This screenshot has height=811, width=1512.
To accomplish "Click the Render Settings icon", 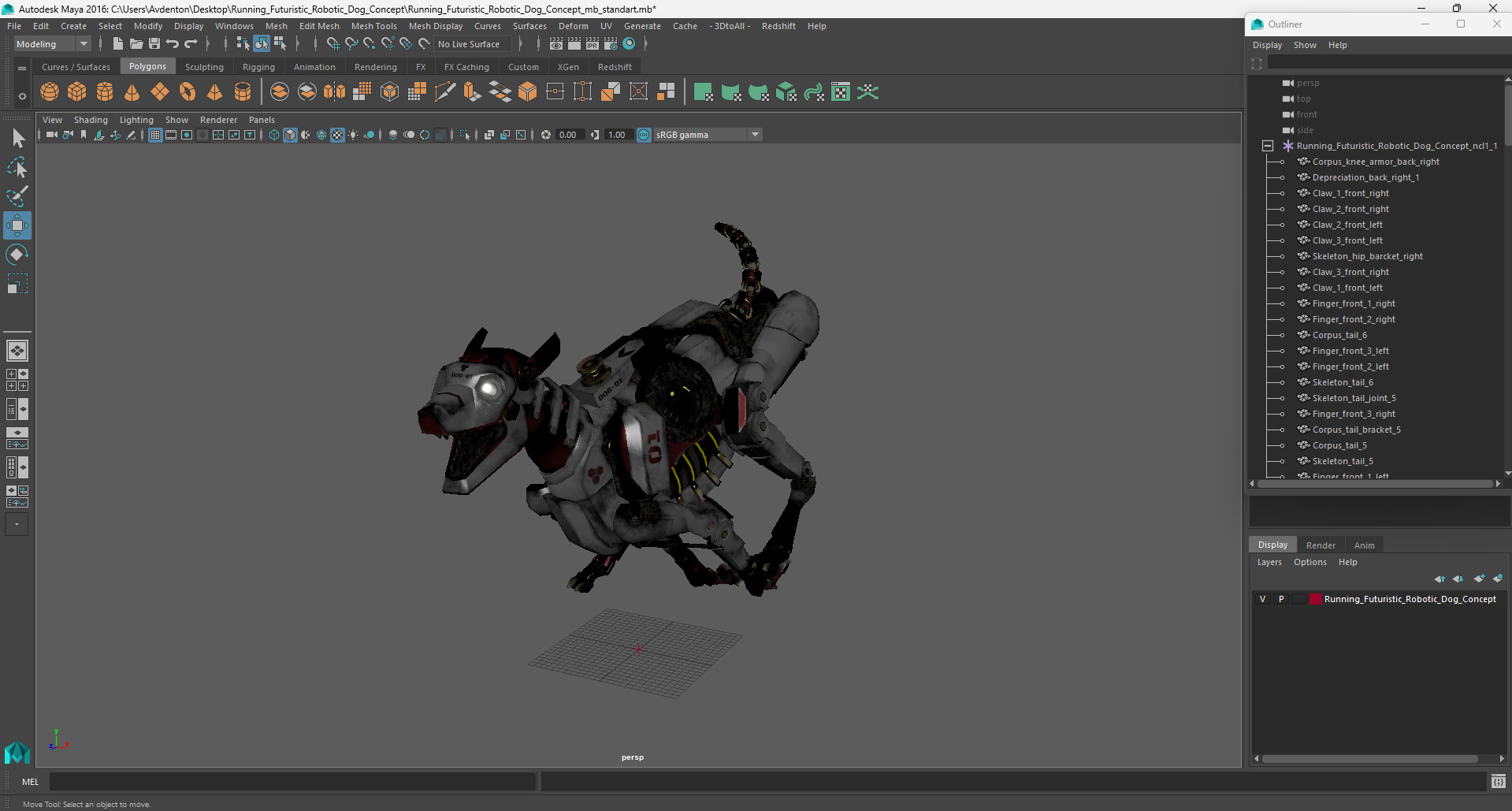I will point(611,44).
